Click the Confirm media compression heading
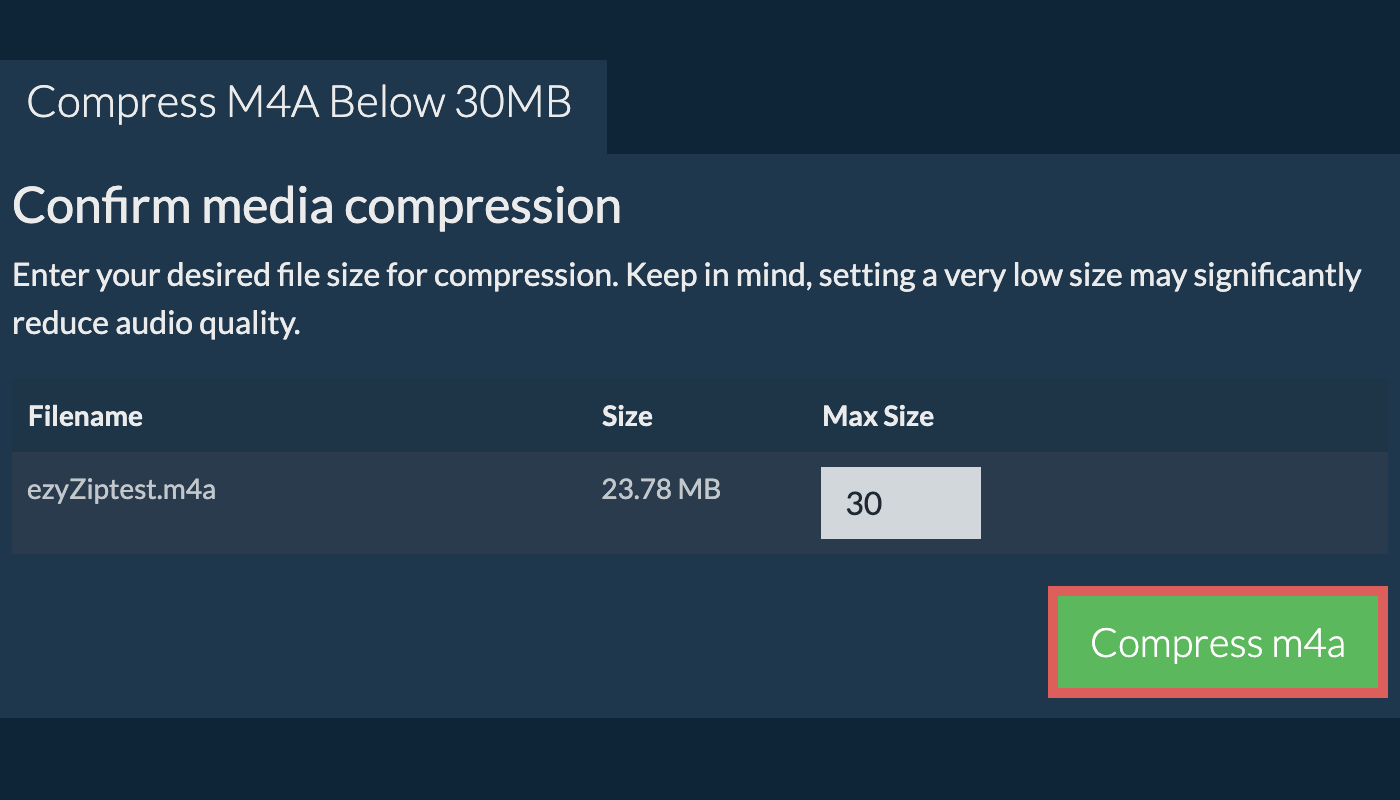 point(317,206)
